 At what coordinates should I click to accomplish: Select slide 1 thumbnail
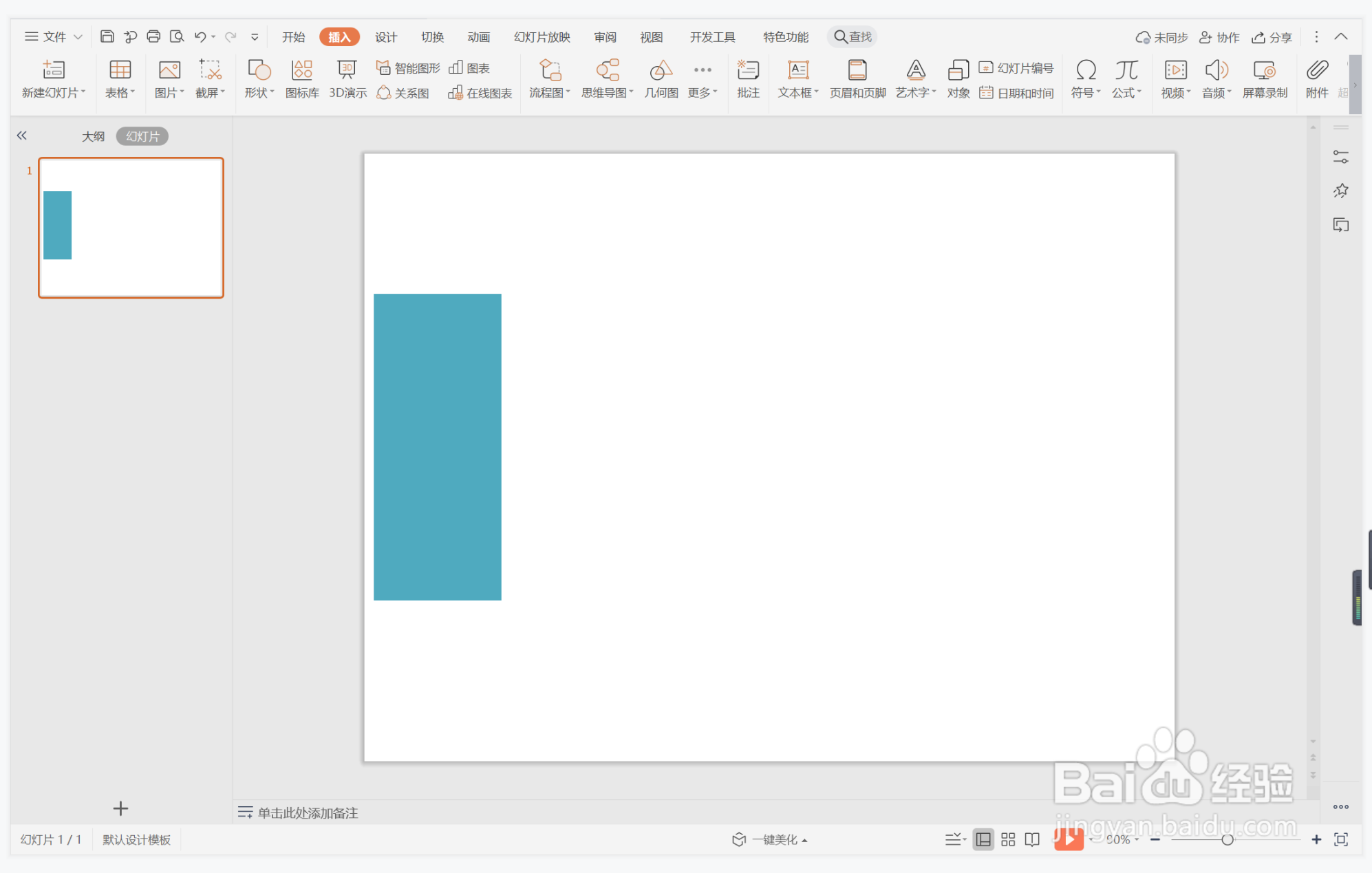(x=131, y=228)
